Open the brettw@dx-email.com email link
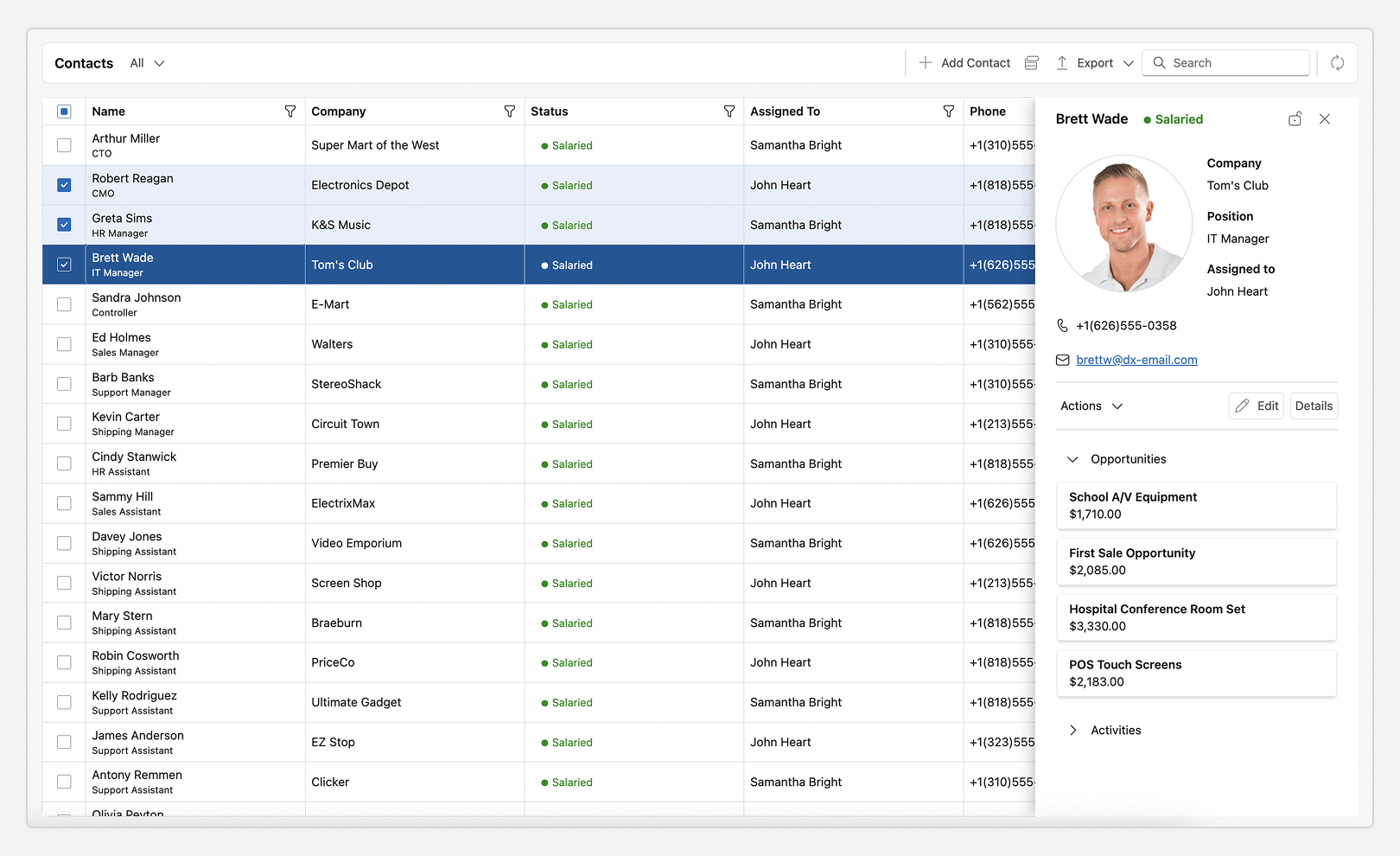The image size is (1400, 856). click(1136, 360)
